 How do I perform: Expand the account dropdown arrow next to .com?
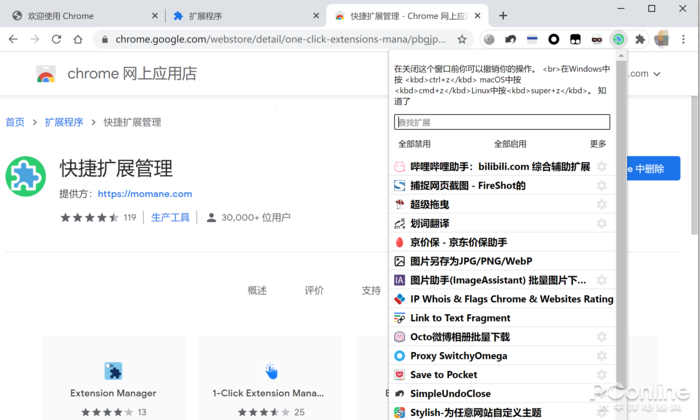[657, 74]
